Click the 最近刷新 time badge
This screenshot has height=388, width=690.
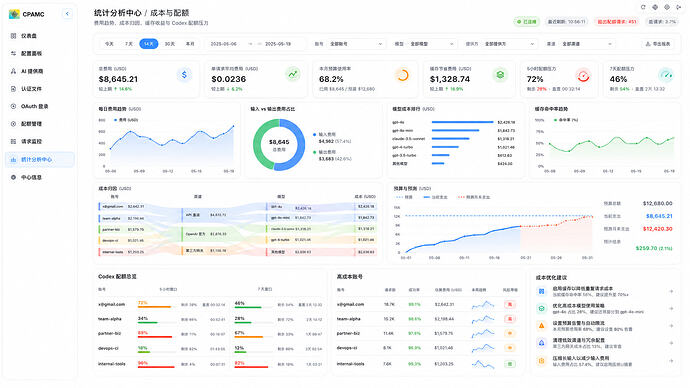click(566, 22)
